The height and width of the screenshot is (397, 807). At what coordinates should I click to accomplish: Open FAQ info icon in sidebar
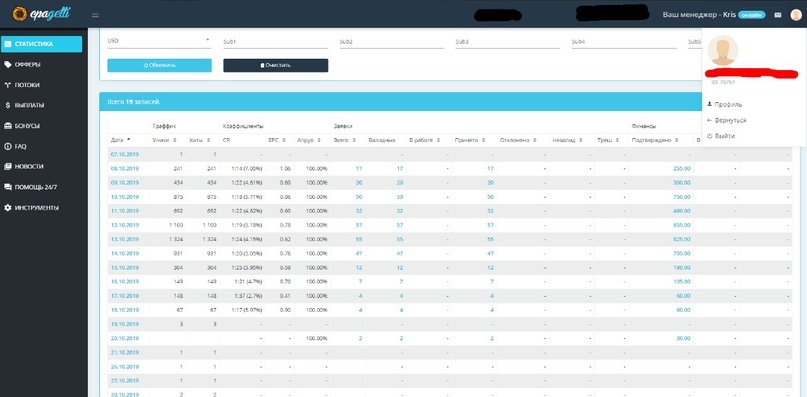click(8, 146)
